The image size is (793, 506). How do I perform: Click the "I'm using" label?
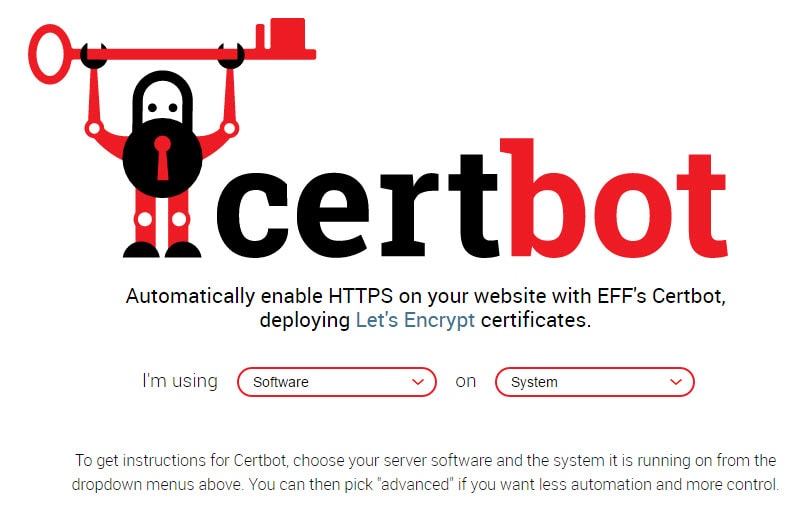(180, 381)
